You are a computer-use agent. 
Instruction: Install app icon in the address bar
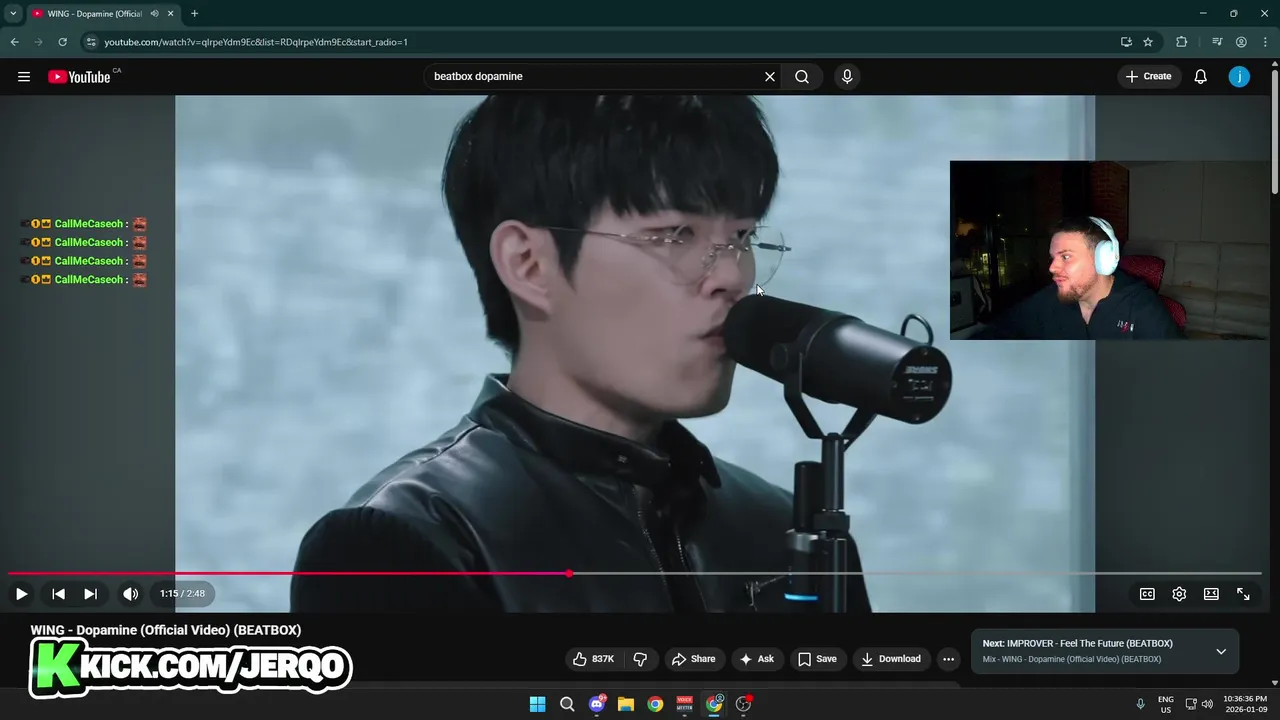(x=1126, y=42)
